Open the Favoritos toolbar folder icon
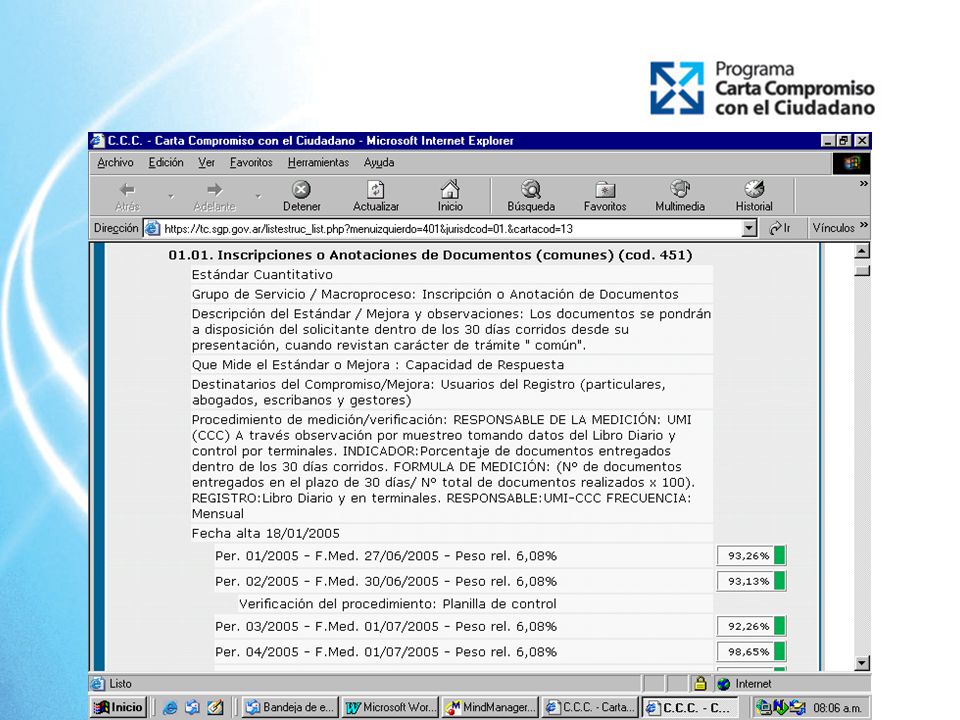960x720 pixels. pos(605,189)
